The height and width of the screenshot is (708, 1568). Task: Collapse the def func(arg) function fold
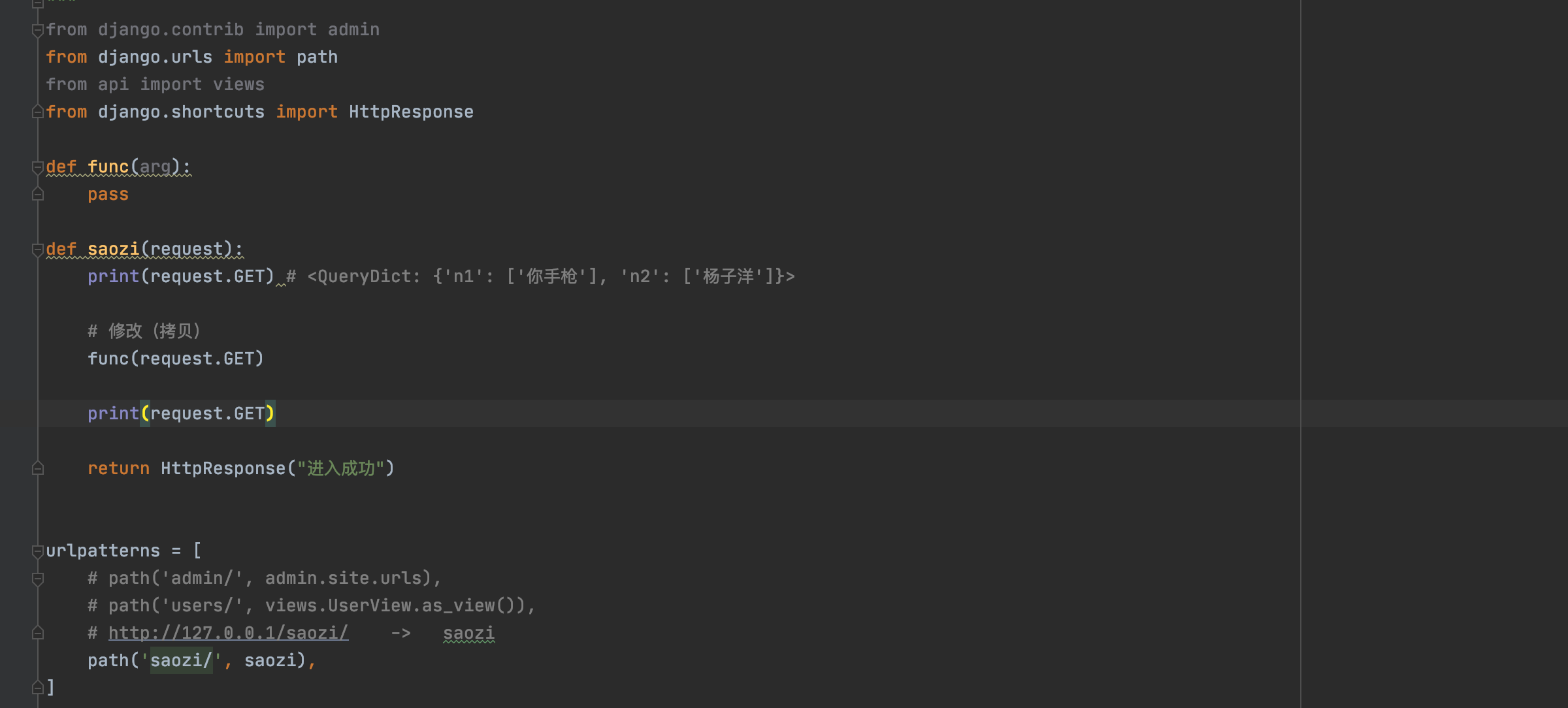tap(38, 167)
